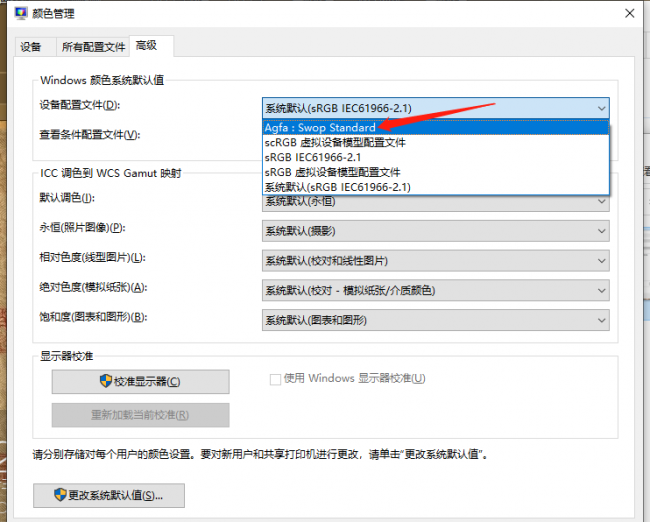Click the 查看条件配置文件(V) label
Image resolution: width=650 pixels, height=522 pixels.
(x=90, y=135)
